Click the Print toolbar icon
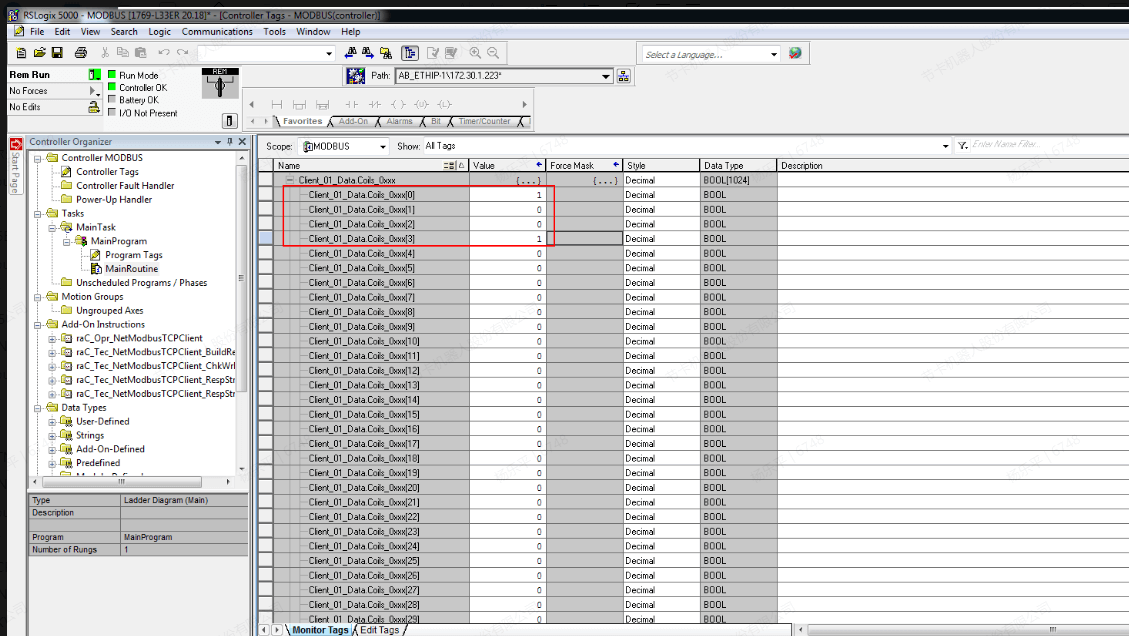The height and width of the screenshot is (636, 1129). point(78,52)
